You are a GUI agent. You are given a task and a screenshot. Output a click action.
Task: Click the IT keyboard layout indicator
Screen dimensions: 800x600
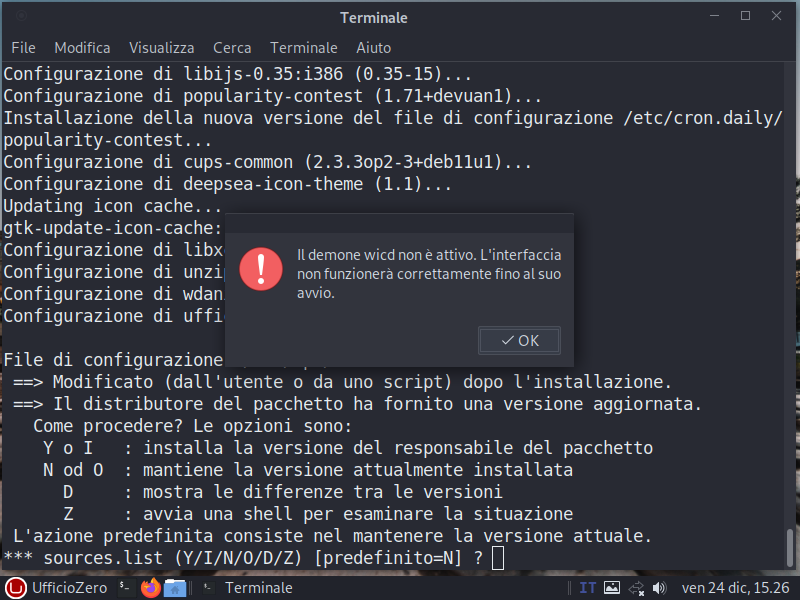point(588,588)
